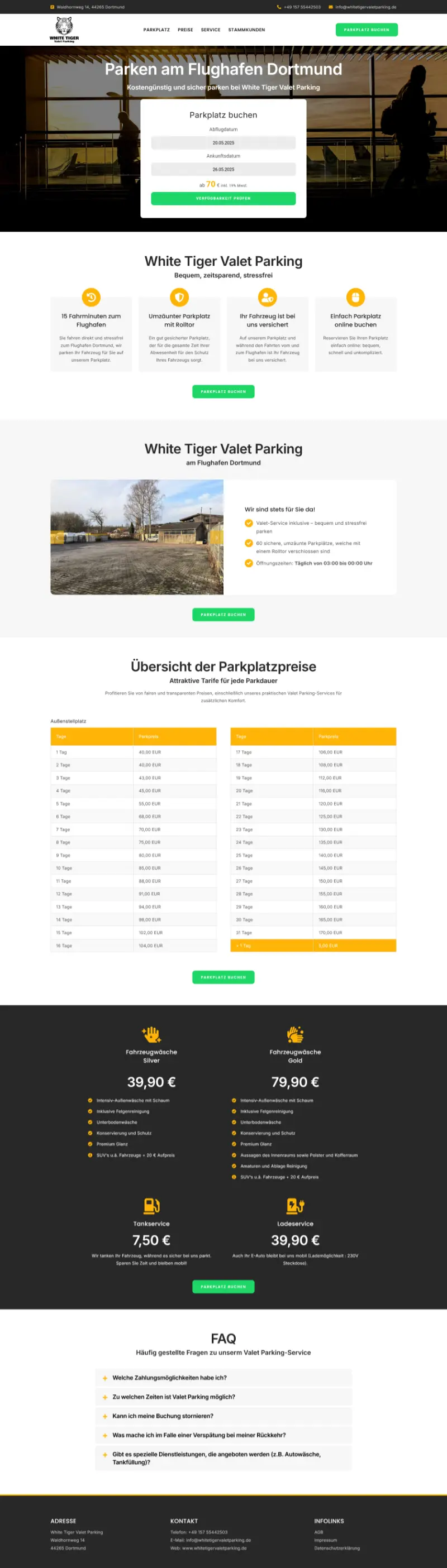Click info icon by Silver SUV Aufpreis note
This screenshot has width=447, height=1568.
[90, 1155]
